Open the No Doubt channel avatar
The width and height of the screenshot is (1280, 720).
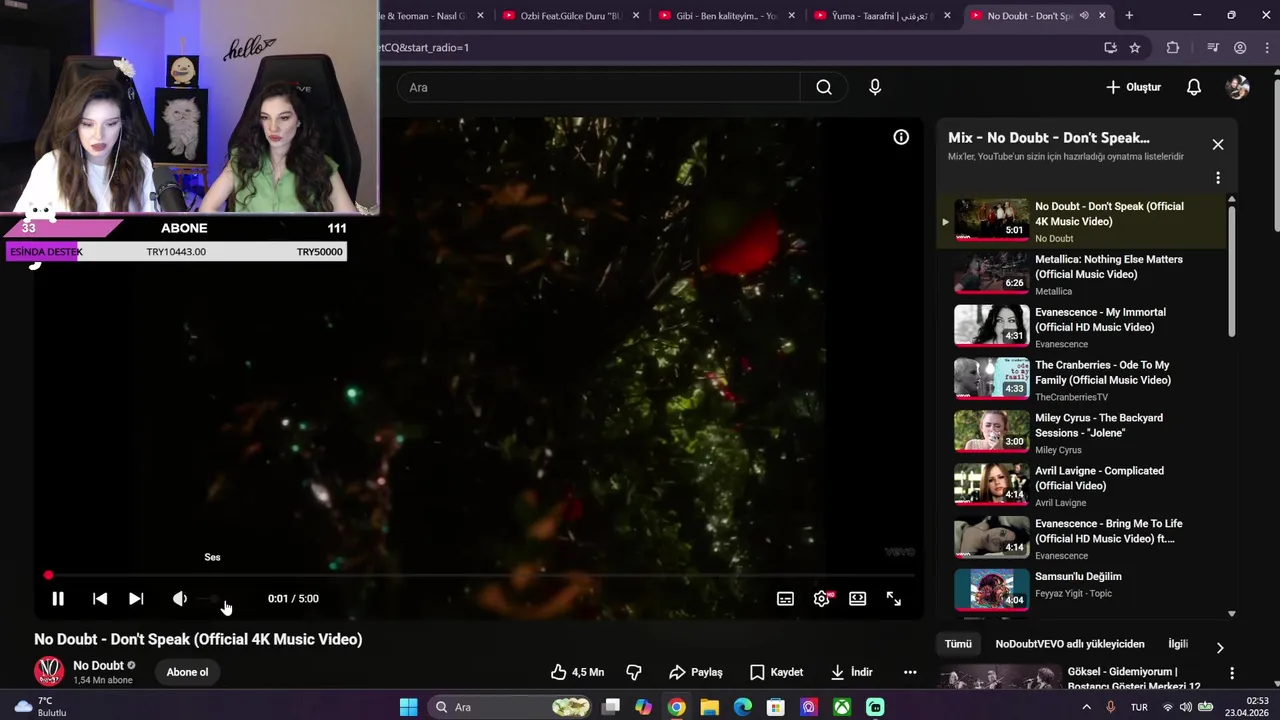point(49,671)
